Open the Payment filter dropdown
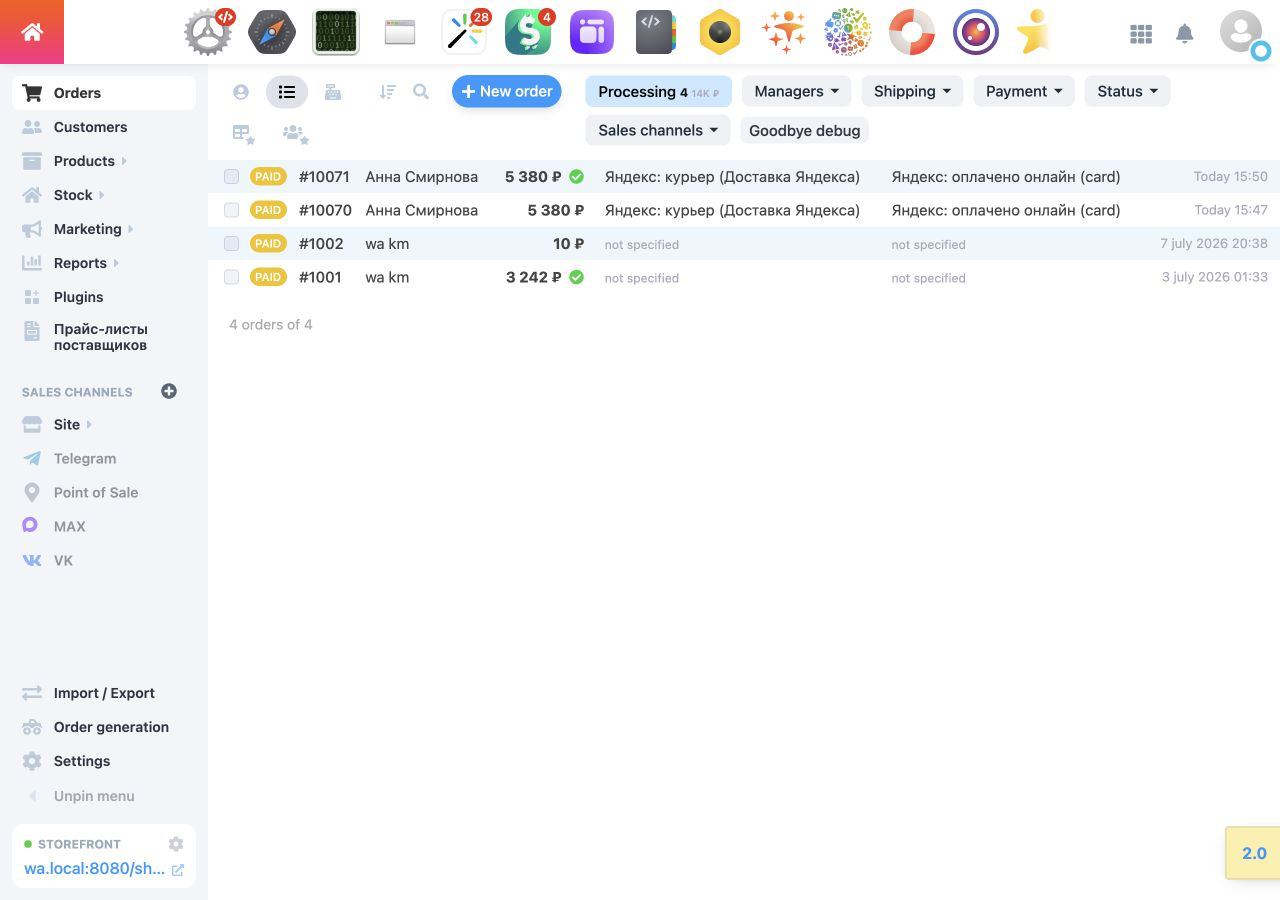The width and height of the screenshot is (1280, 900). point(1024,91)
